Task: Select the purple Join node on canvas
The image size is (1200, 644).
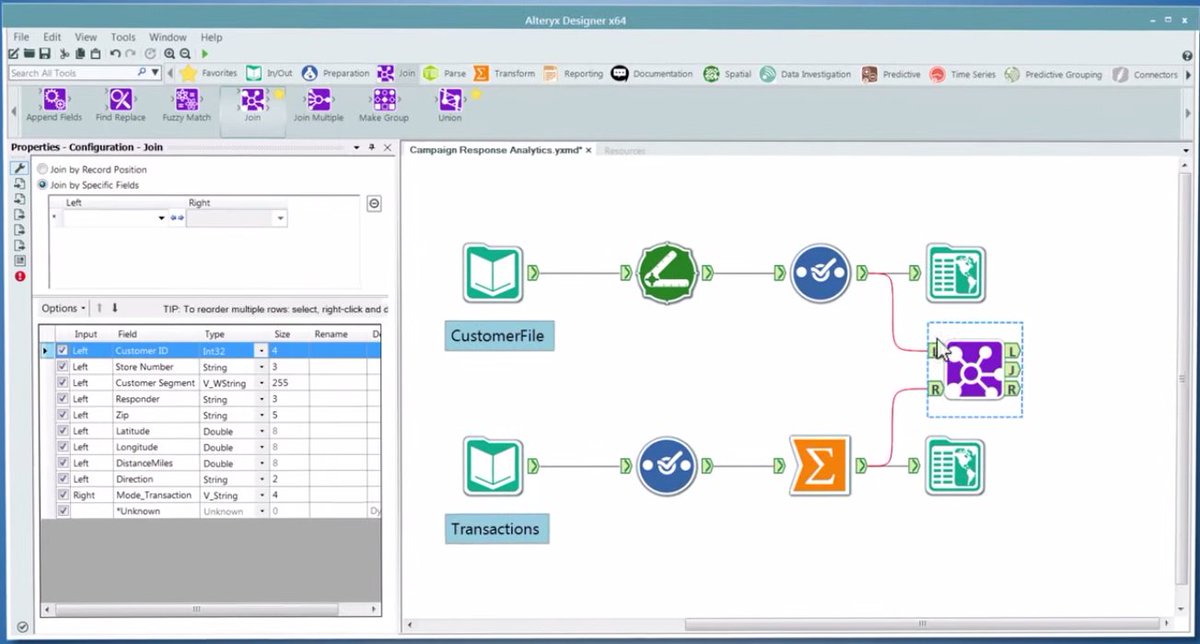Action: pos(974,369)
